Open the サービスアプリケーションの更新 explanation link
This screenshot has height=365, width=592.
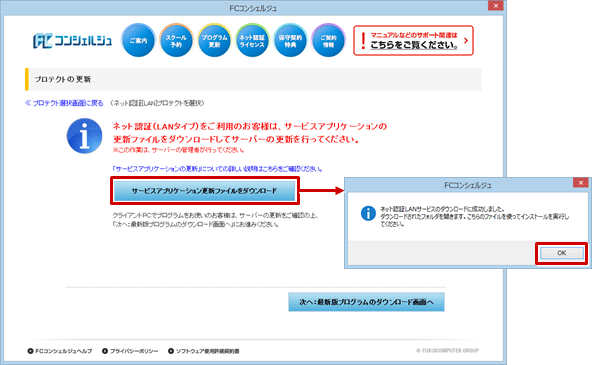point(217,169)
